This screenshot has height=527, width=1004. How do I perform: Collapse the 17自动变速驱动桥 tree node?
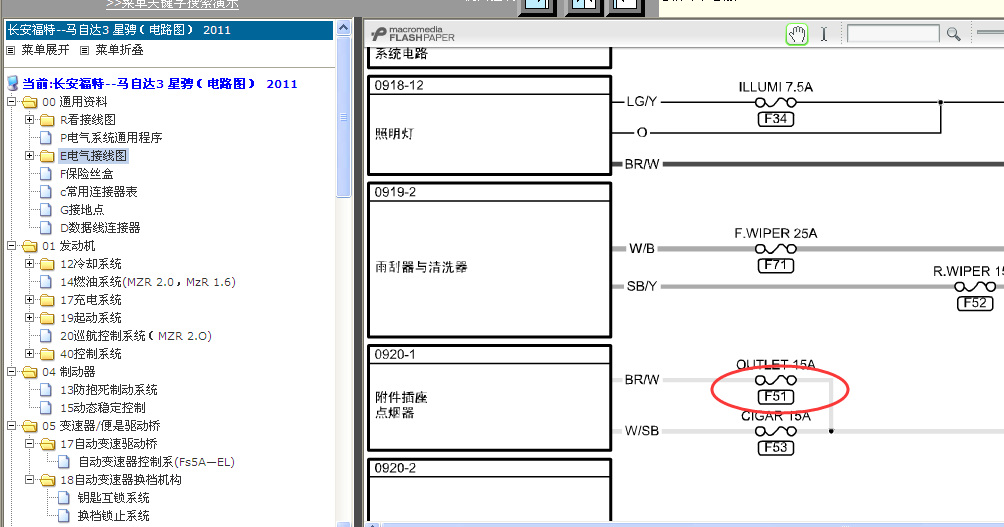click(29, 443)
